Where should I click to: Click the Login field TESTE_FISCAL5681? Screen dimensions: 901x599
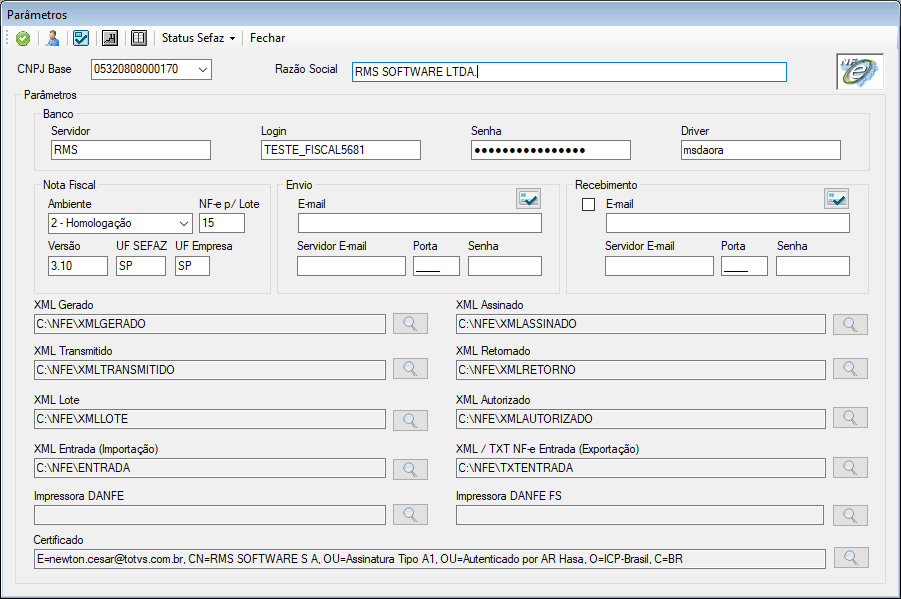(341, 150)
